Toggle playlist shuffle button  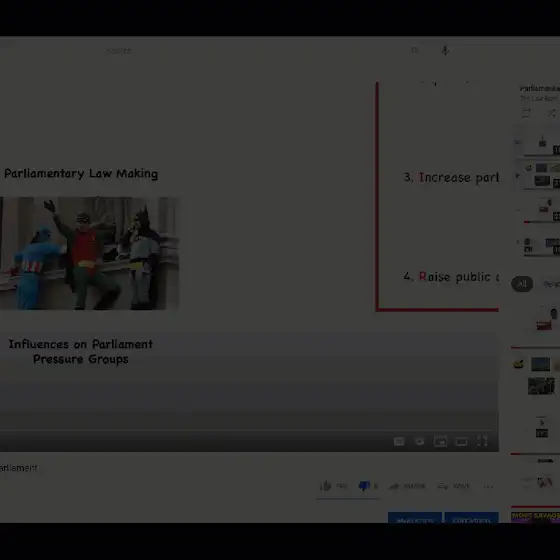coord(551,114)
